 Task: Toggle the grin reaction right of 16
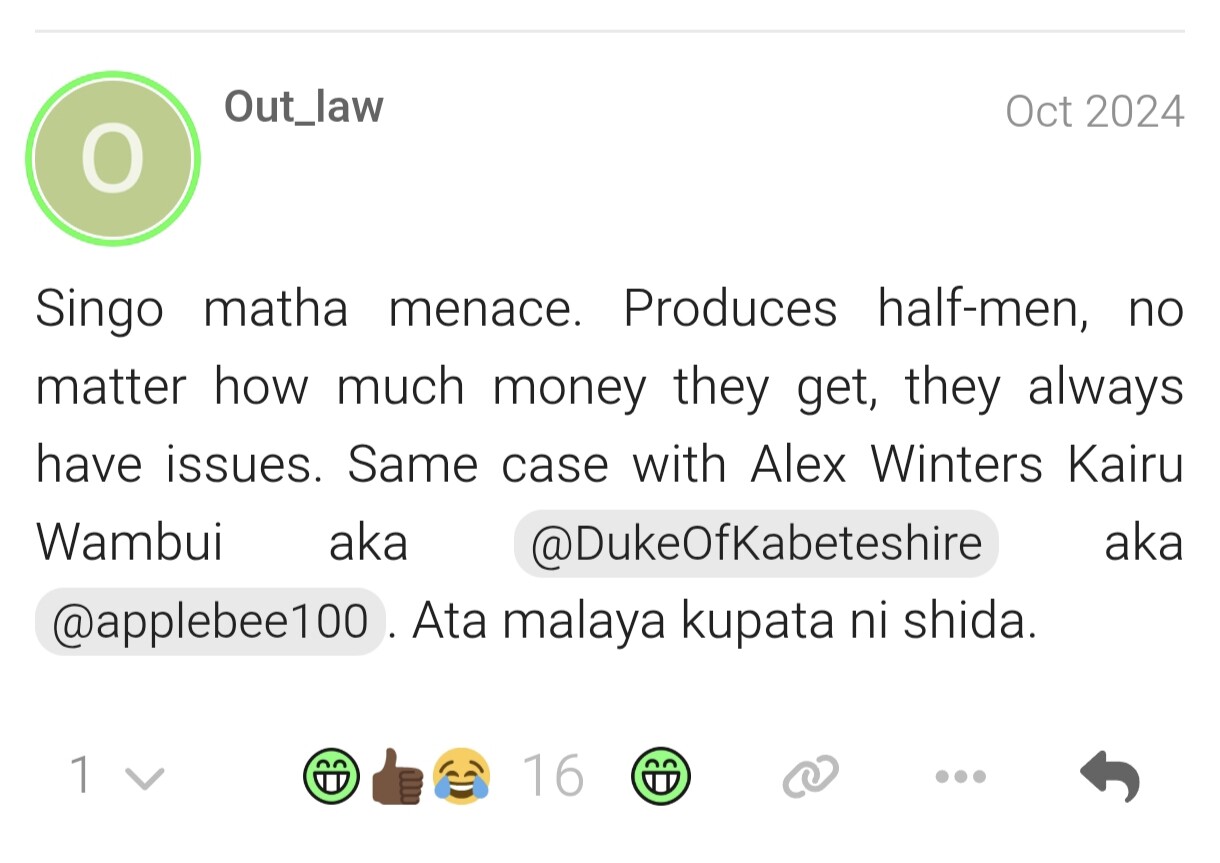pyautogui.click(x=661, y=776)
